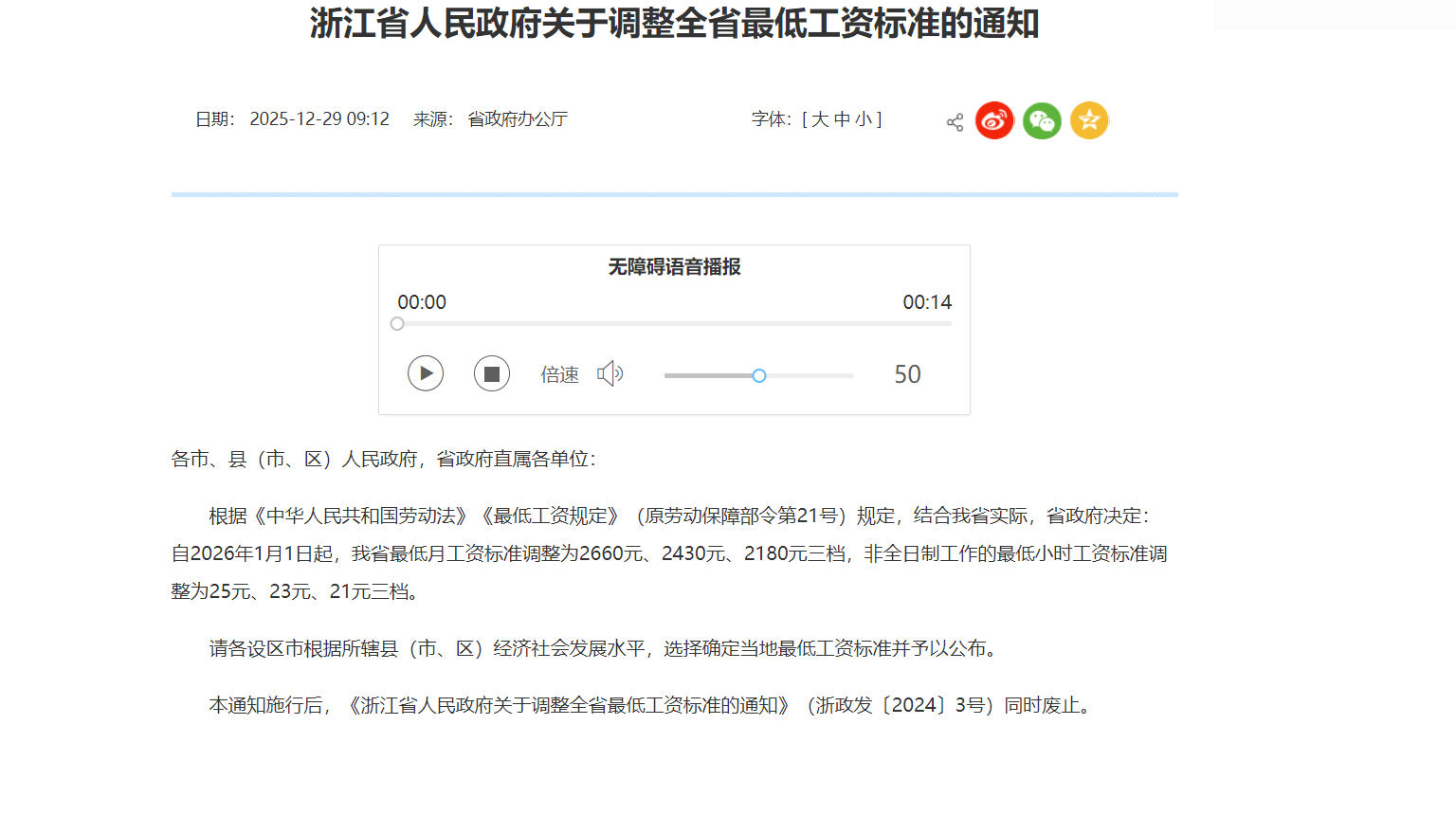1456x815 pixels.
Task: Click the source text 省政府办公厅
Action: point(518,118)
